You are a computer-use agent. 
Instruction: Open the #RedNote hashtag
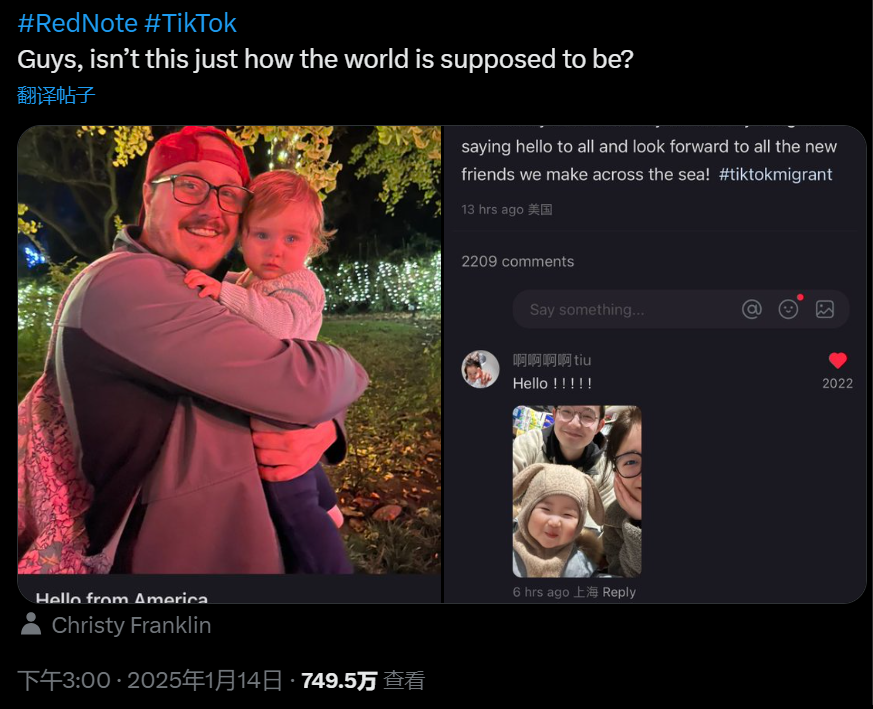pos(77,23)
